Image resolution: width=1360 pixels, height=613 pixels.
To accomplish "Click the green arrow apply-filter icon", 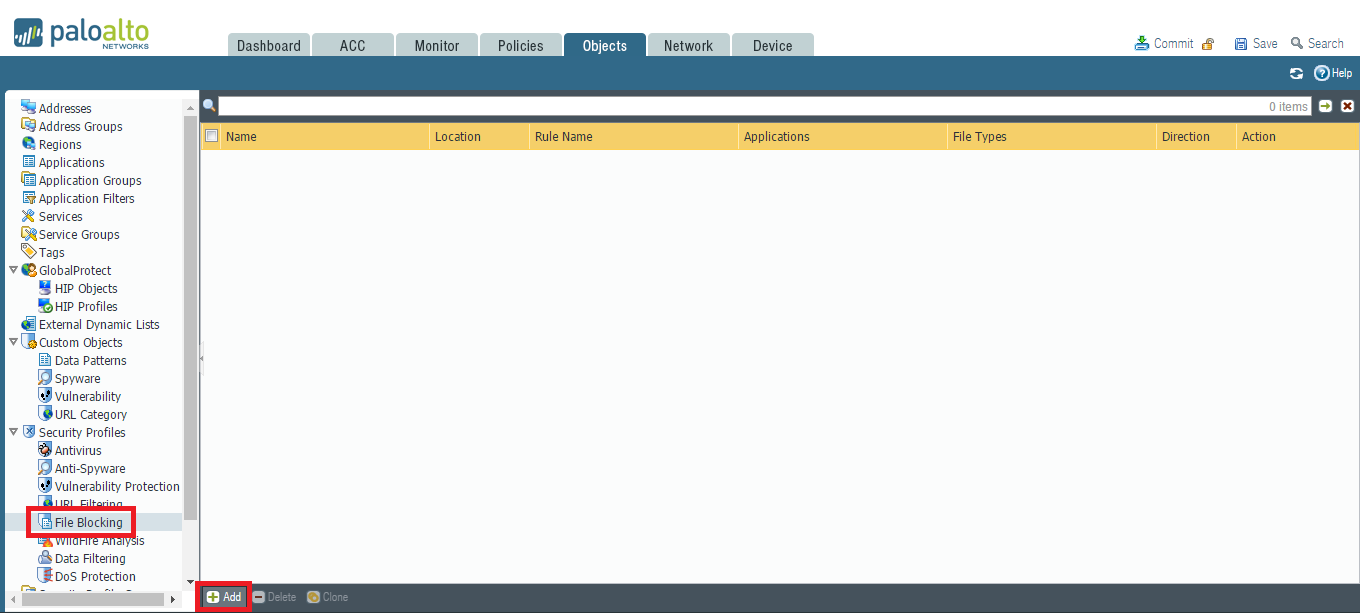I will coord(1325,106).
